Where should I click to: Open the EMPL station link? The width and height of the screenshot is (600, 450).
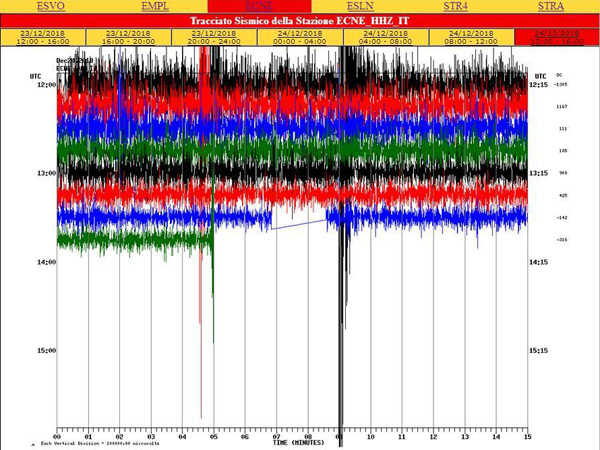coord(155,6)
